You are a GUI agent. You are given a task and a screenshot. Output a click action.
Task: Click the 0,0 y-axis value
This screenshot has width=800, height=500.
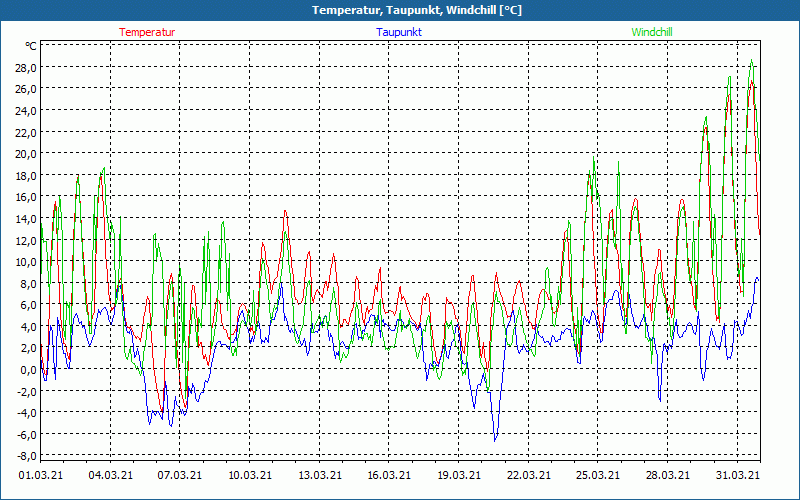coord(29,369)
